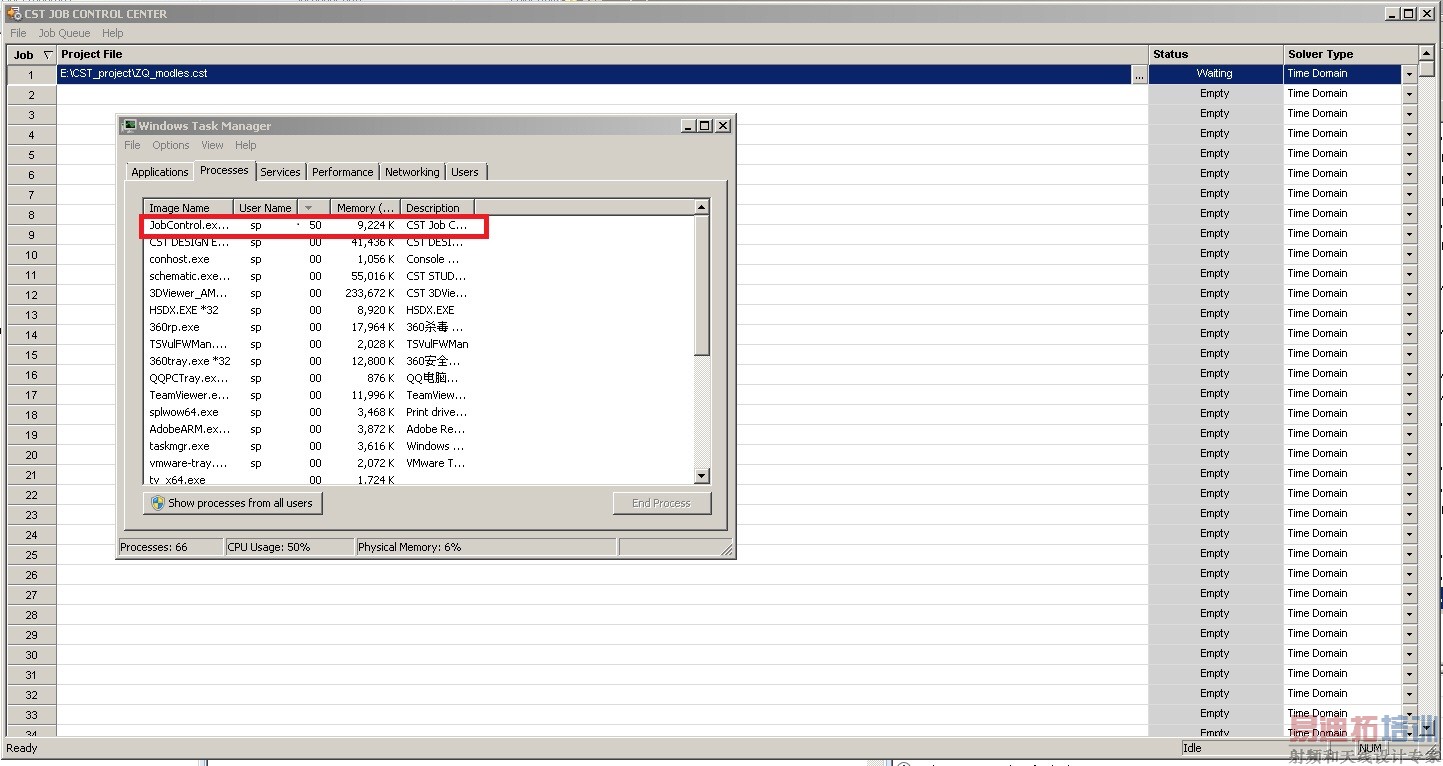Click the up arrow of the job list scrollbar
This screenshot has height=766, width=1443.
[x=1426, y=53]
